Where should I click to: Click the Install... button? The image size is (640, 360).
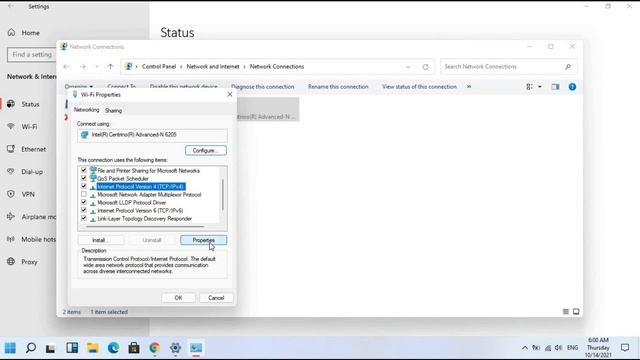click(100, 240)
